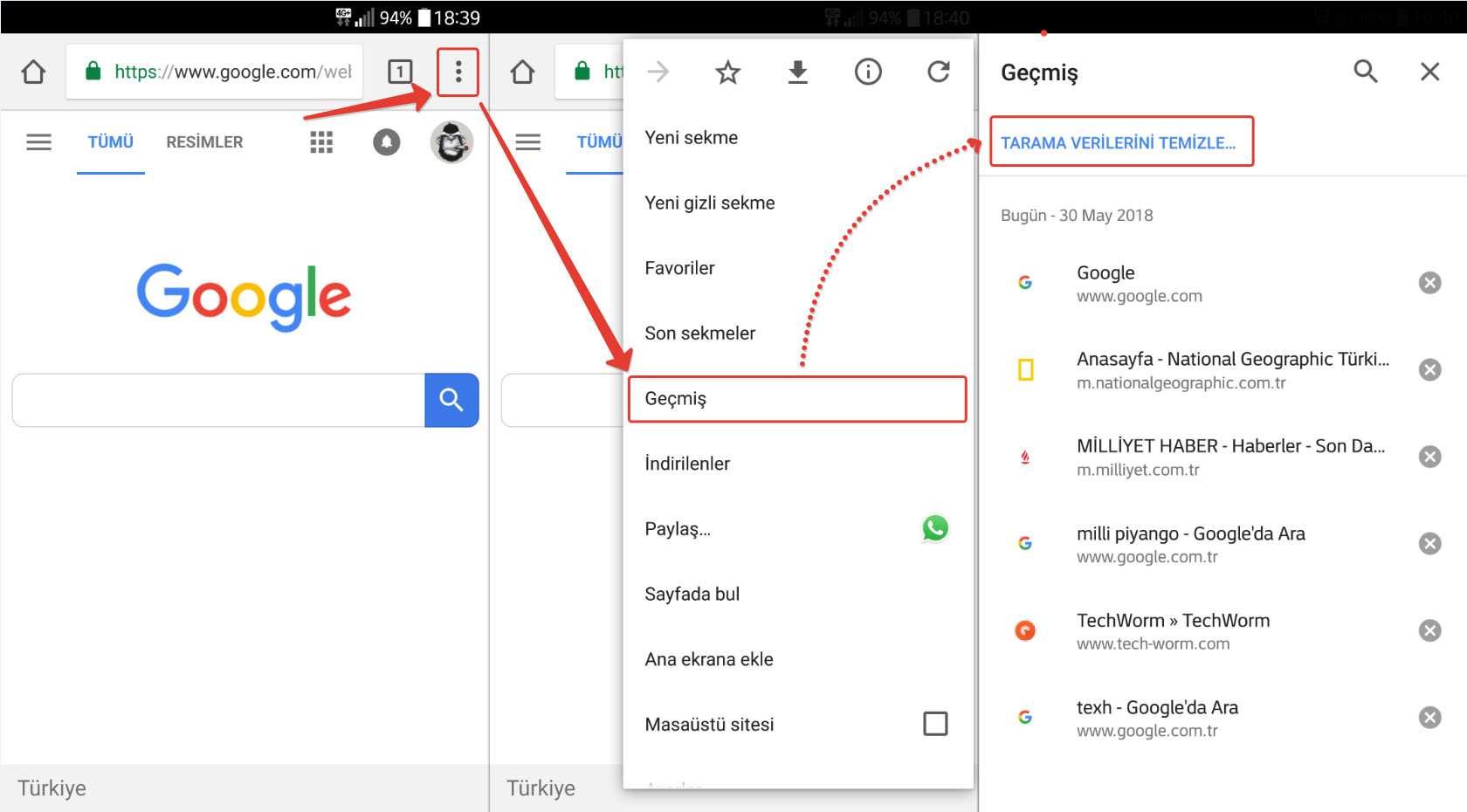Choose Yeni gizli sekme menu item

coord(709,203)
